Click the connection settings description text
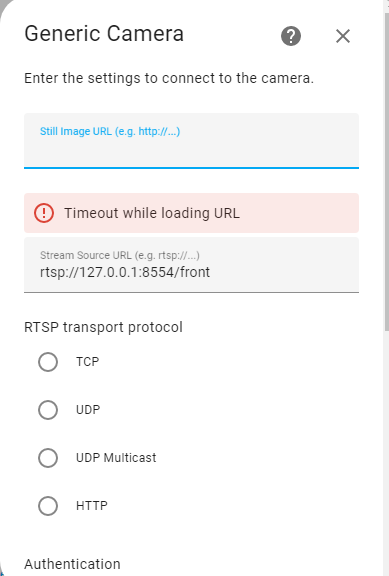 [169, 78]
